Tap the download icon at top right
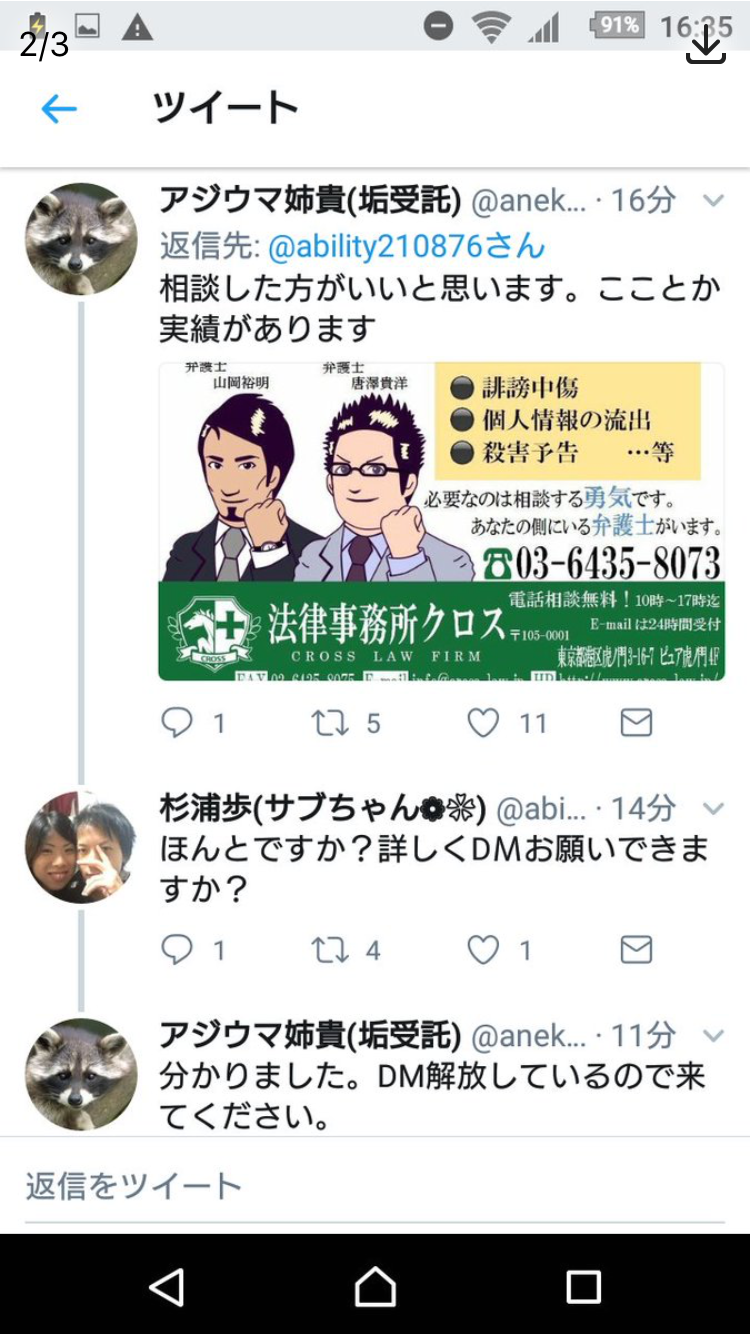The width and height of the screenshot is (750, 1334). (x=706, y=45)
